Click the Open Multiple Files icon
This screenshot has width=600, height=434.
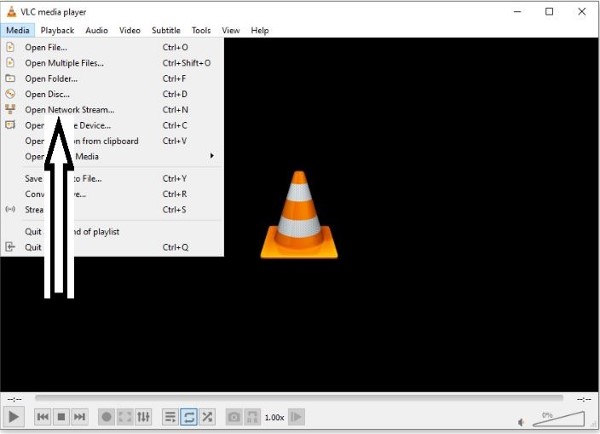(10, 63)
